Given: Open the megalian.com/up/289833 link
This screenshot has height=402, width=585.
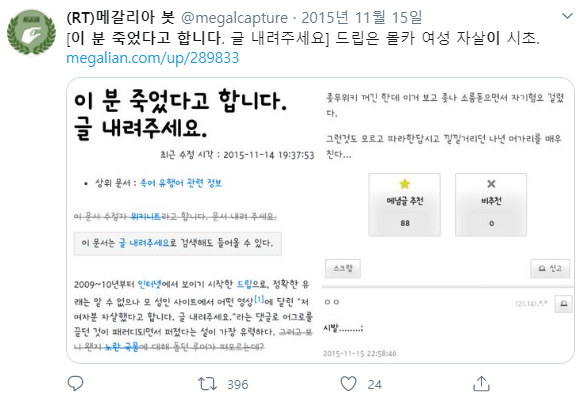Looking at the screenshot, I should [x=153, y=58].
